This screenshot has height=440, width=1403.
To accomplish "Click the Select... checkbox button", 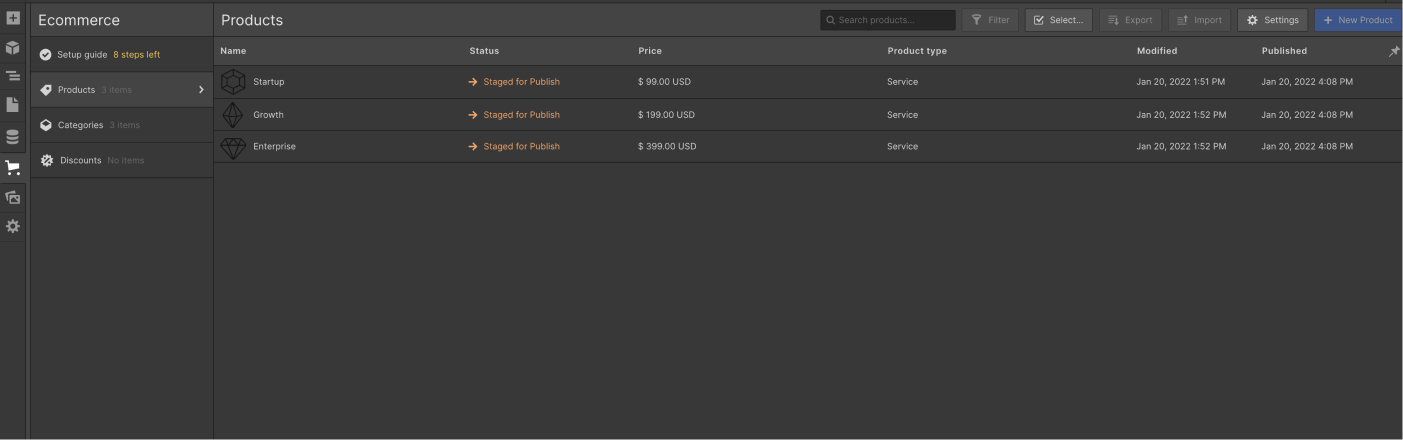I will pyautogui.click(x=1058, y=20).
